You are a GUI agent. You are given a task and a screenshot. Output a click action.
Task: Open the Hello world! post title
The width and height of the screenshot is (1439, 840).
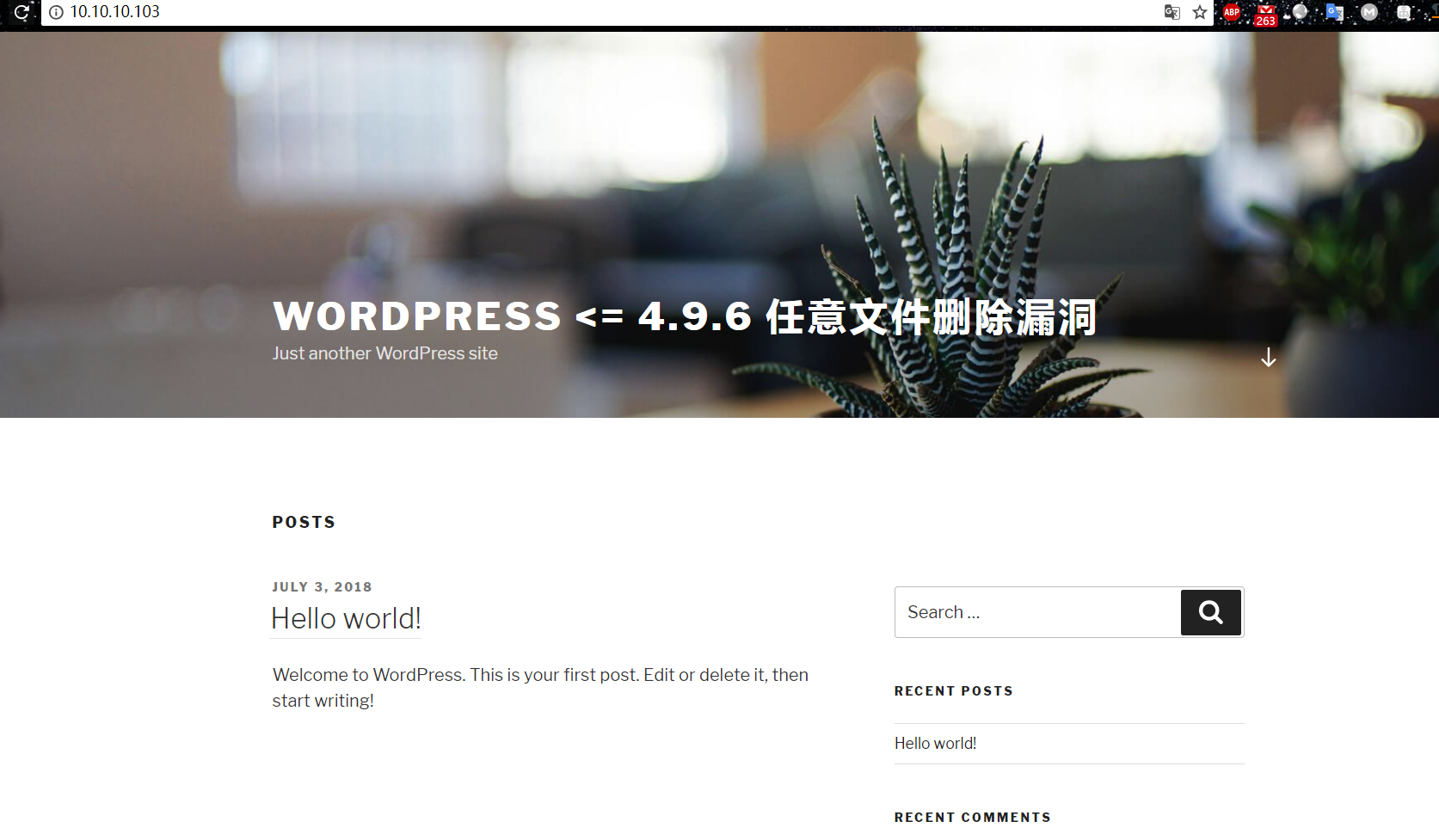(346, 618)
